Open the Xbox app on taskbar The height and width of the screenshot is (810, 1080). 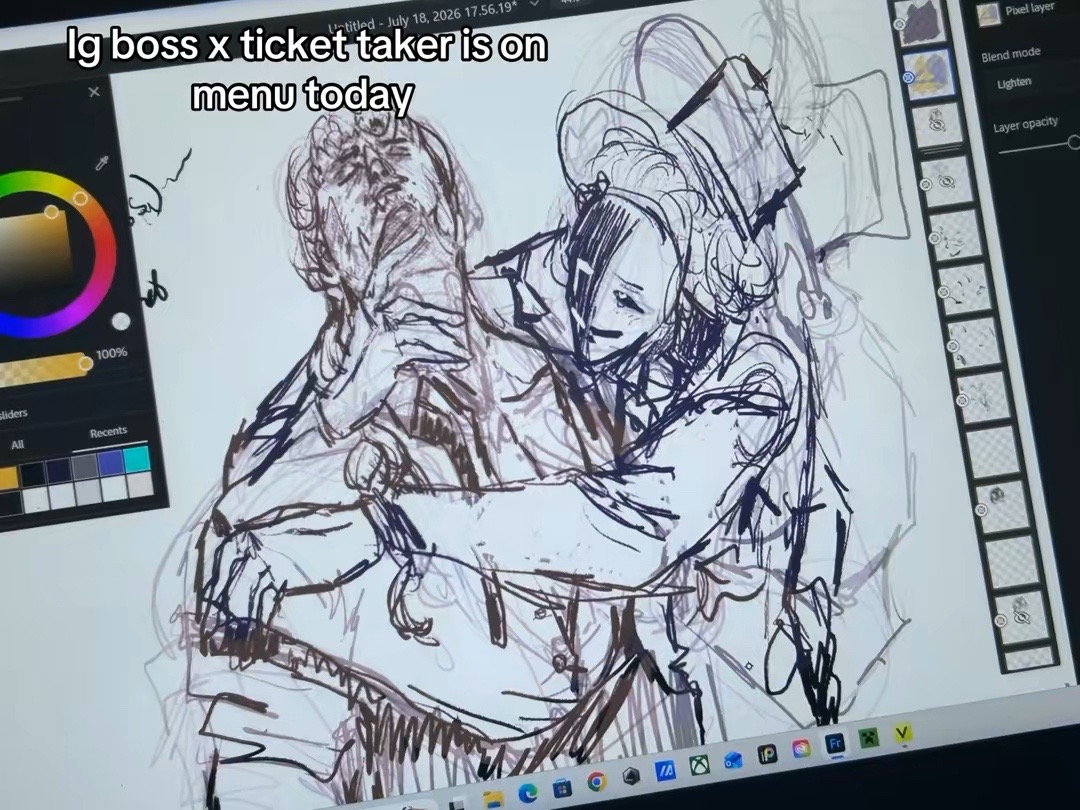point(700,763)
